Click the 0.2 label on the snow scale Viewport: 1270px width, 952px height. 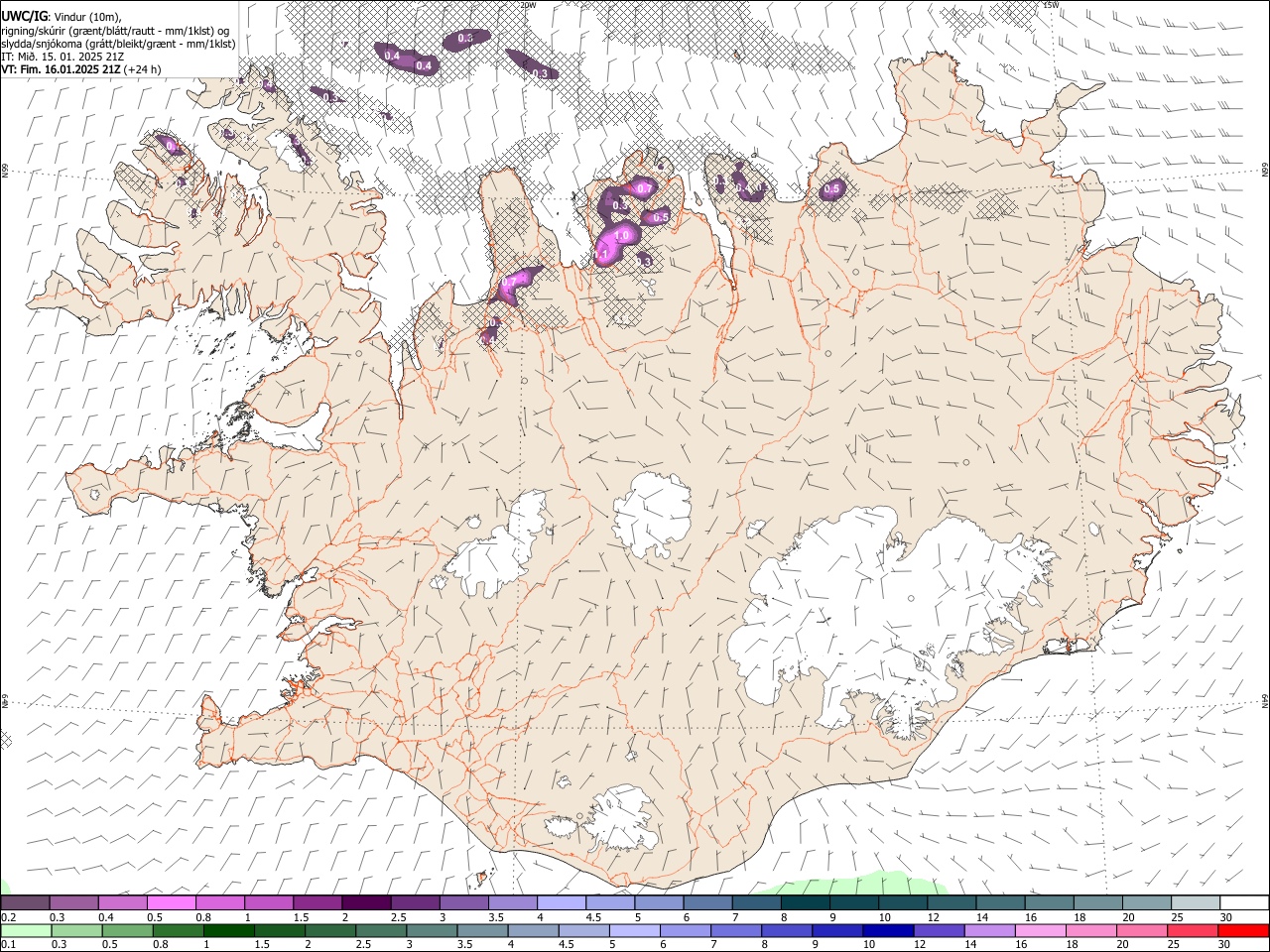coord(8,917)
